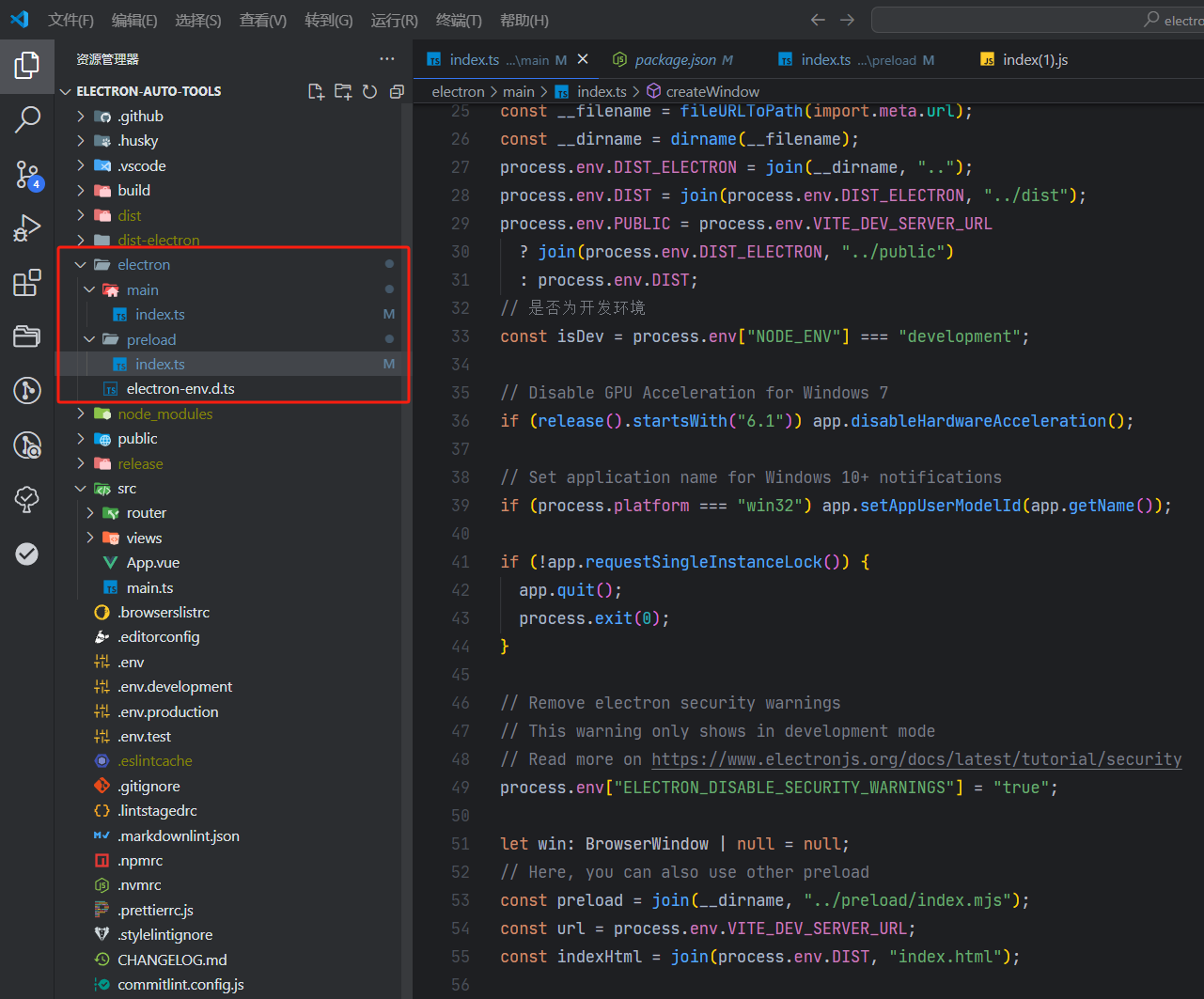This screenshot has height=999, width=1204.
Task: Switch to the package.json tab
Action: [x=673, y=59]
